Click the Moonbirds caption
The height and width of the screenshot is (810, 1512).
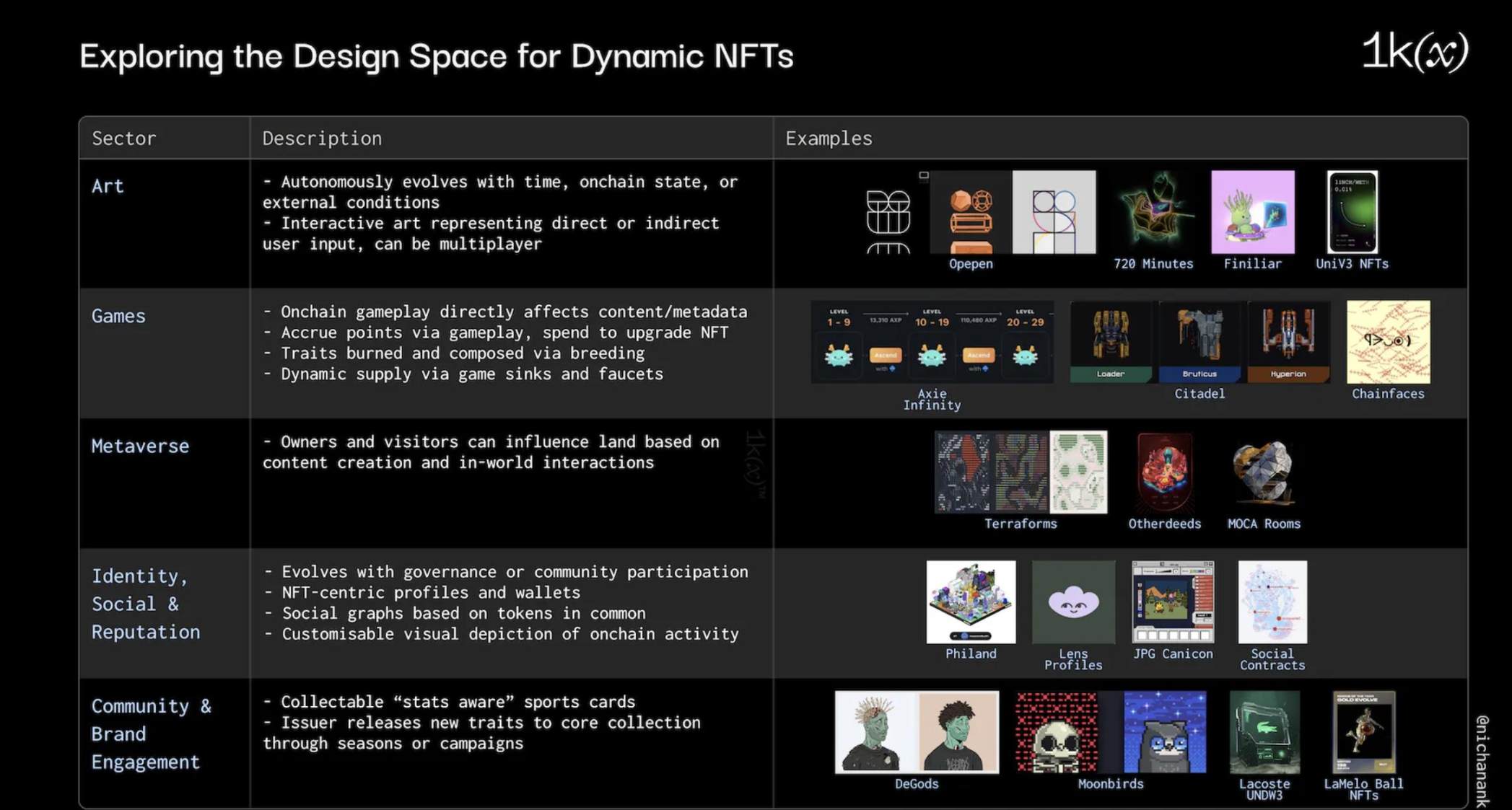point(1111,784)
